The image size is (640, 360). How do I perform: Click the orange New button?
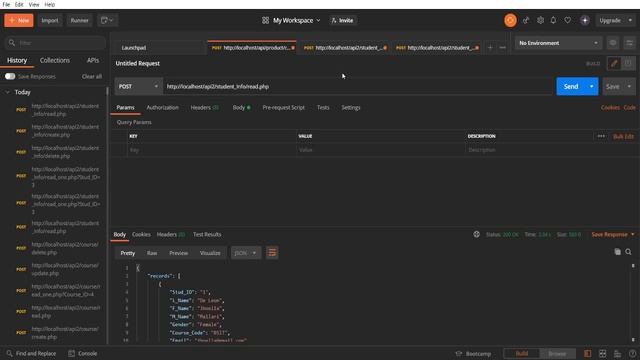19,20
